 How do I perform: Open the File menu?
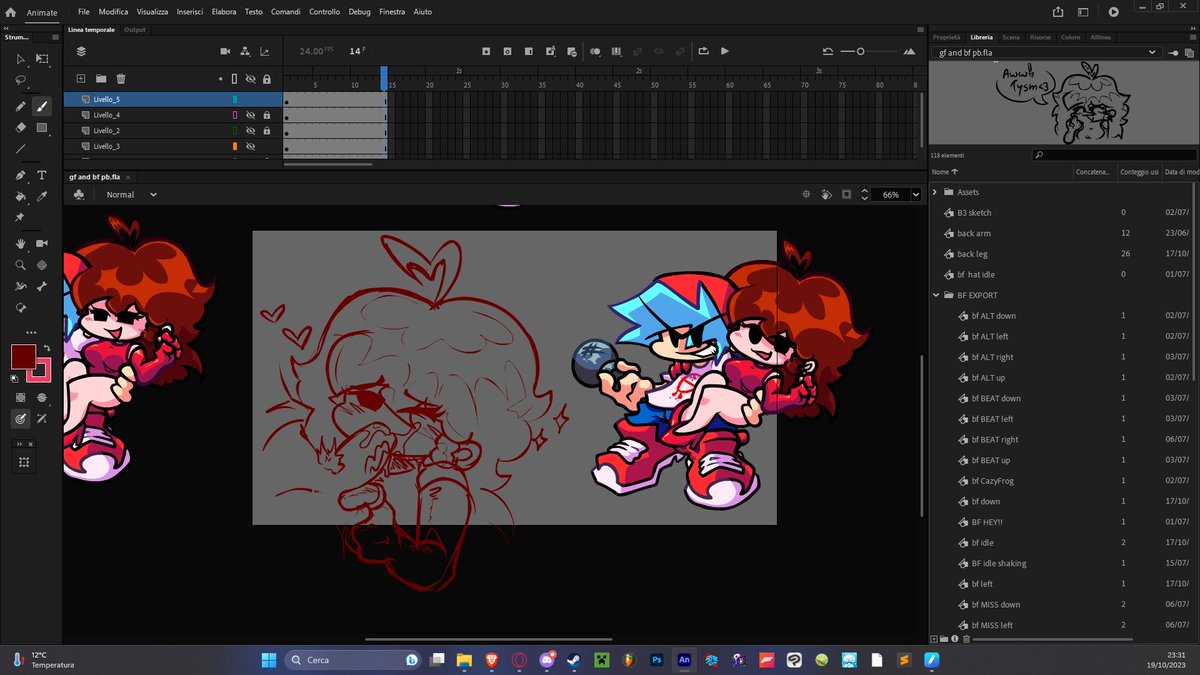[x=83, y=12]
